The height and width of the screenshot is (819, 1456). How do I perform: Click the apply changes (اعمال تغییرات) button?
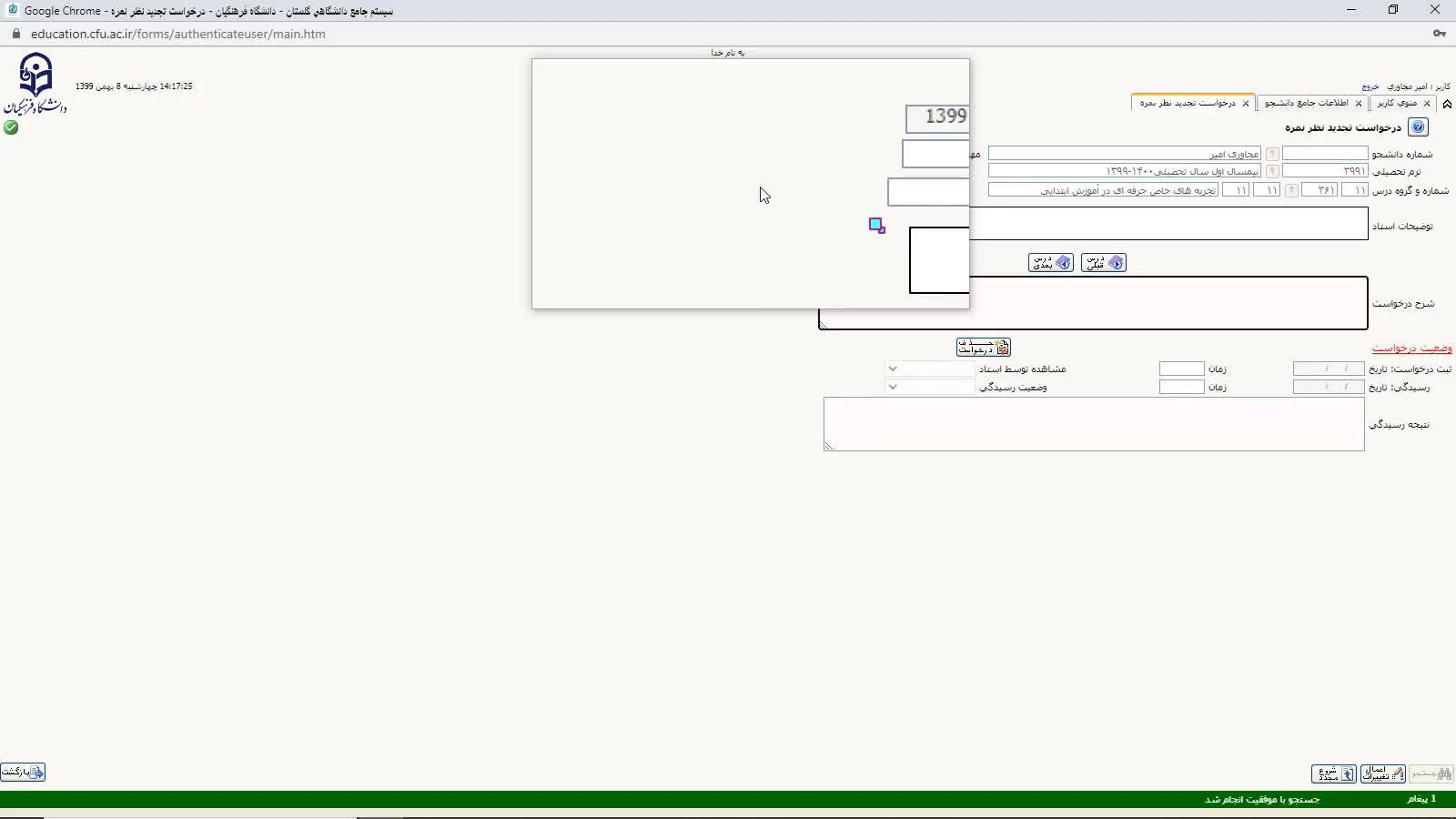[x=1382, y=773]
